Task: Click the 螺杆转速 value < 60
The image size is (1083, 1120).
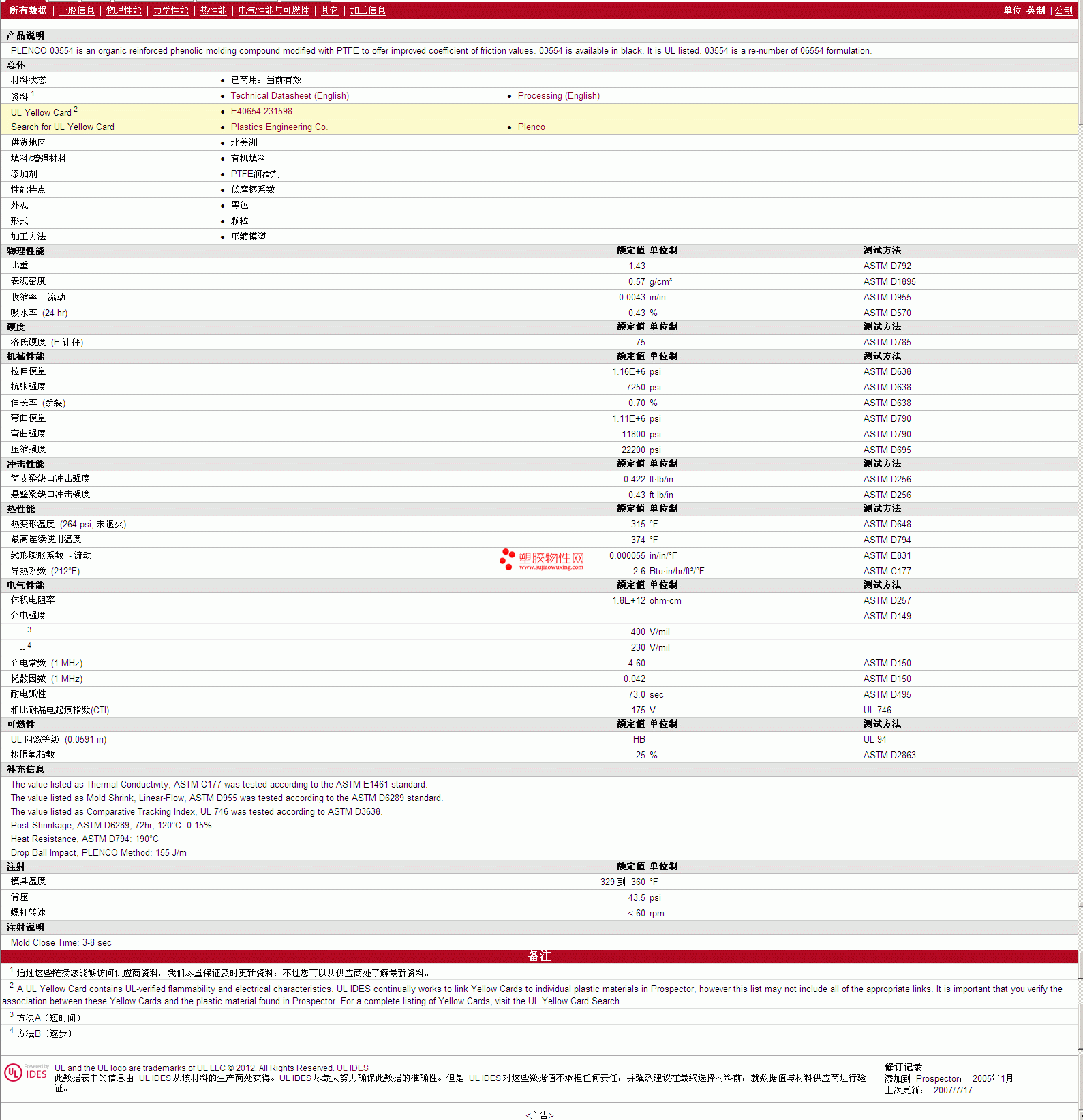Action: (637, 914)
